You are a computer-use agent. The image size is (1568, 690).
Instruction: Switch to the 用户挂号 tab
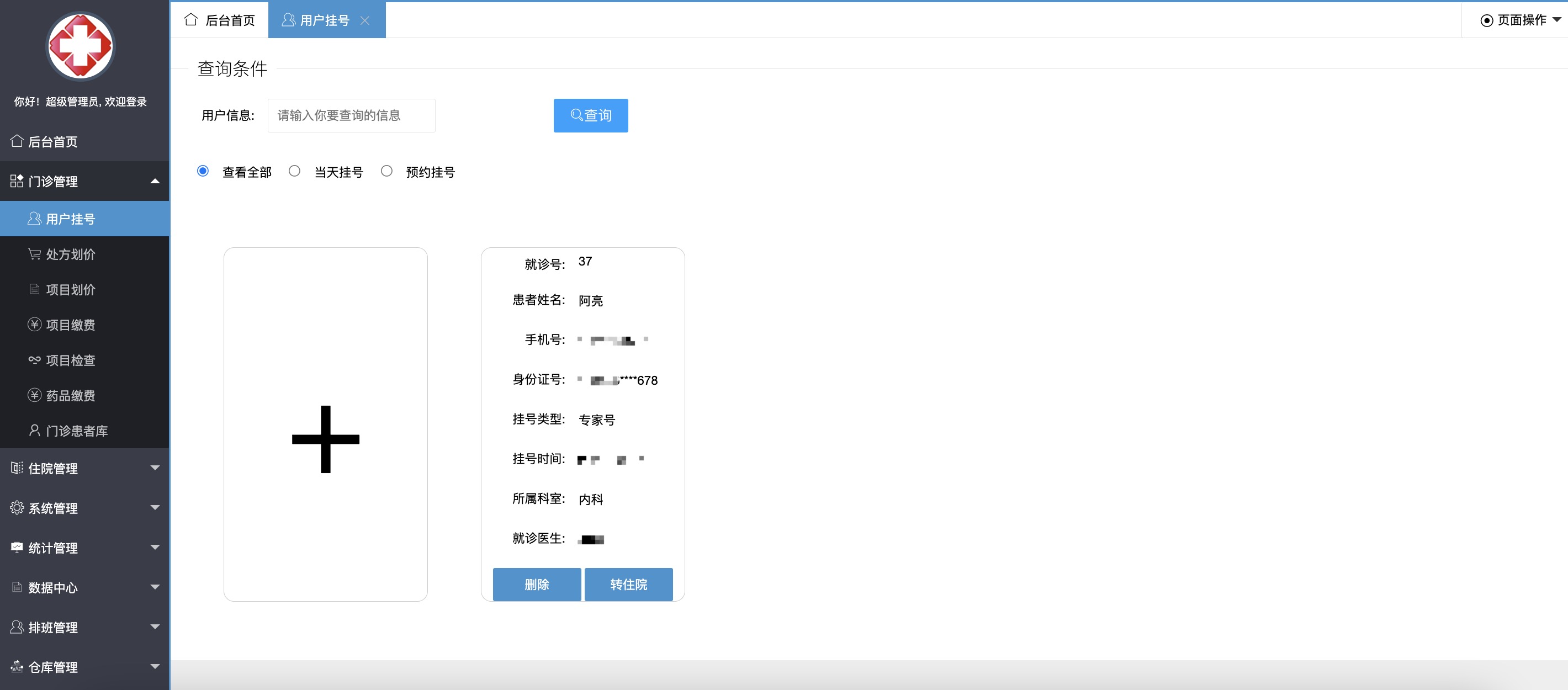tap(327, 20)
